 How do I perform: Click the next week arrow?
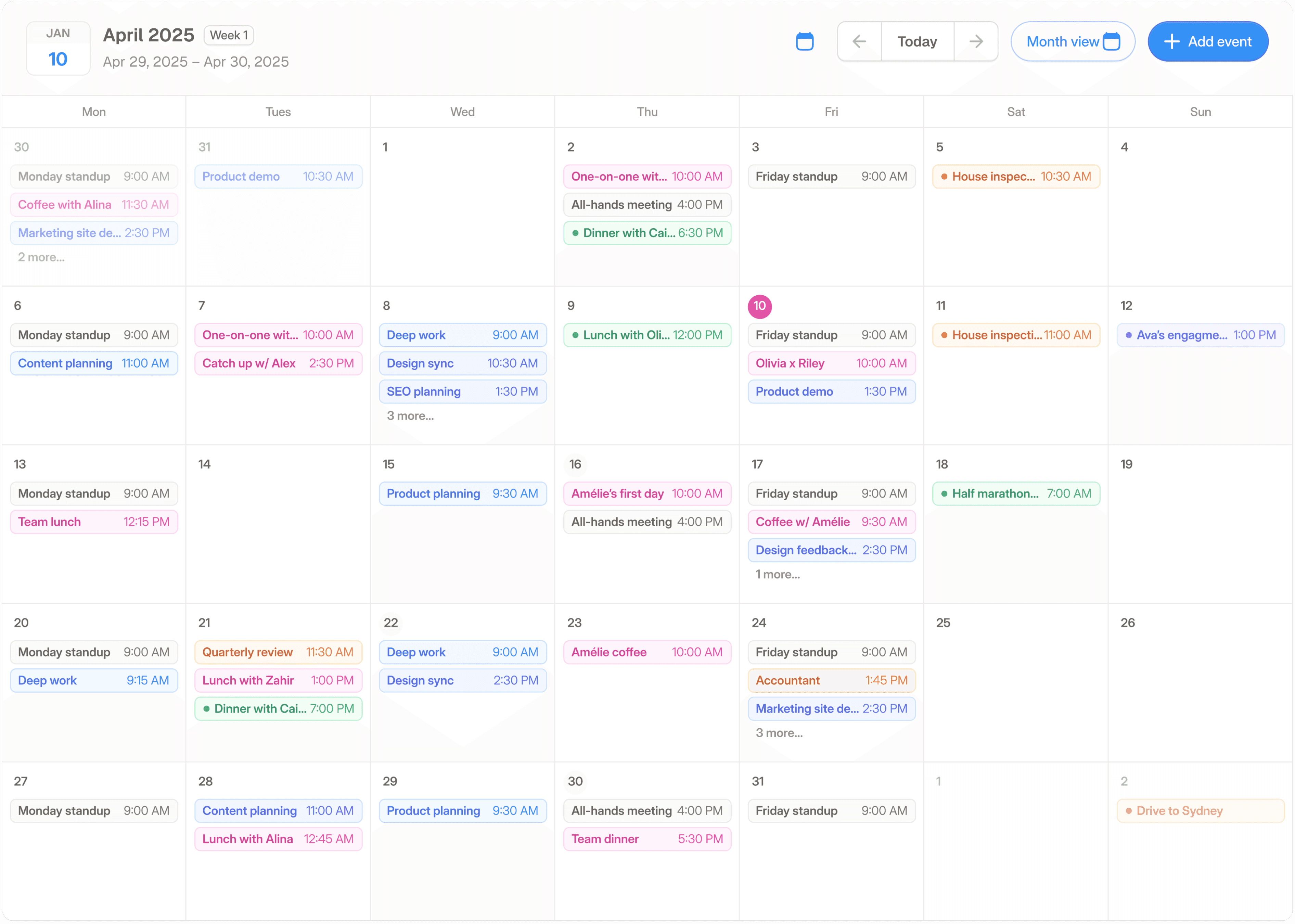pyautogui.click(x=976, y=41)
